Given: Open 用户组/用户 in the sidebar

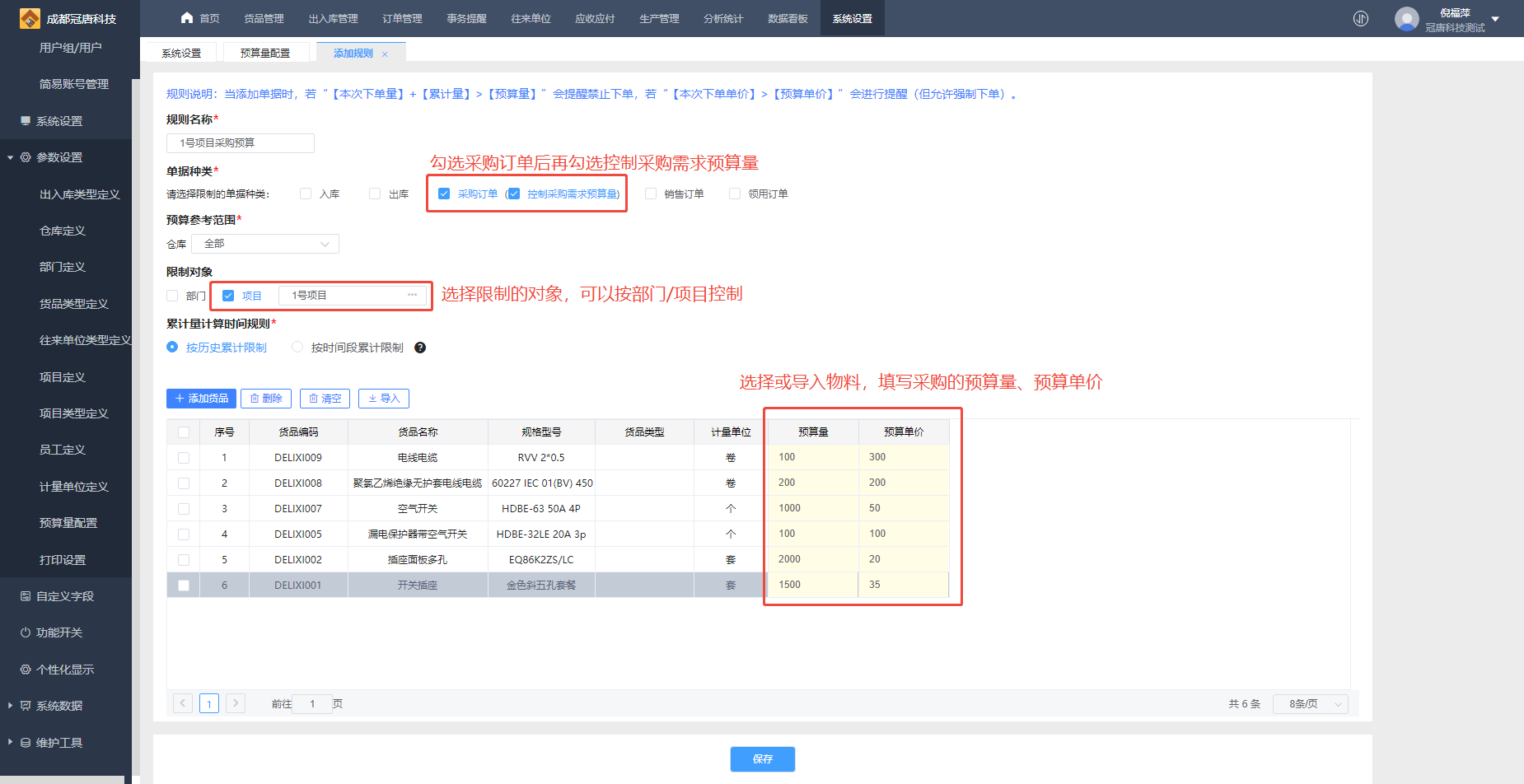Looking at the screenshot, I should pyautogui.click(x=71, y=48).
